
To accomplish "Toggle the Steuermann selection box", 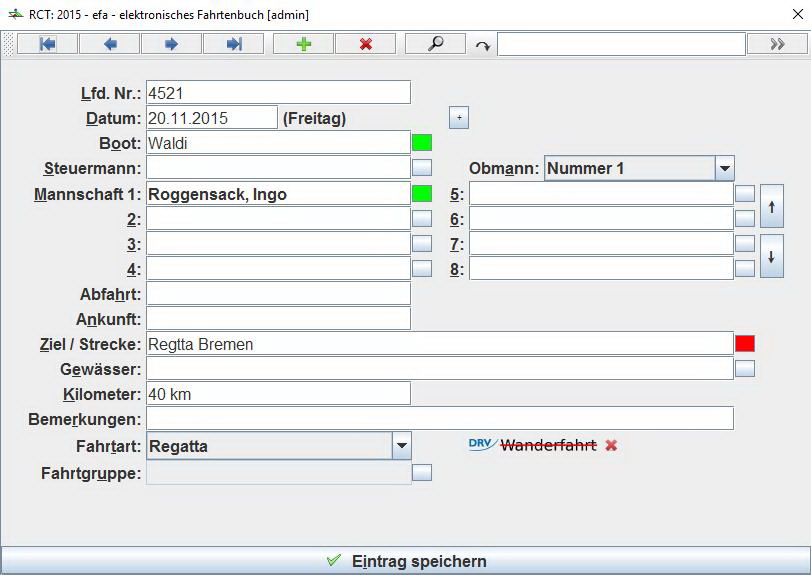I will [x=422, y=168].
